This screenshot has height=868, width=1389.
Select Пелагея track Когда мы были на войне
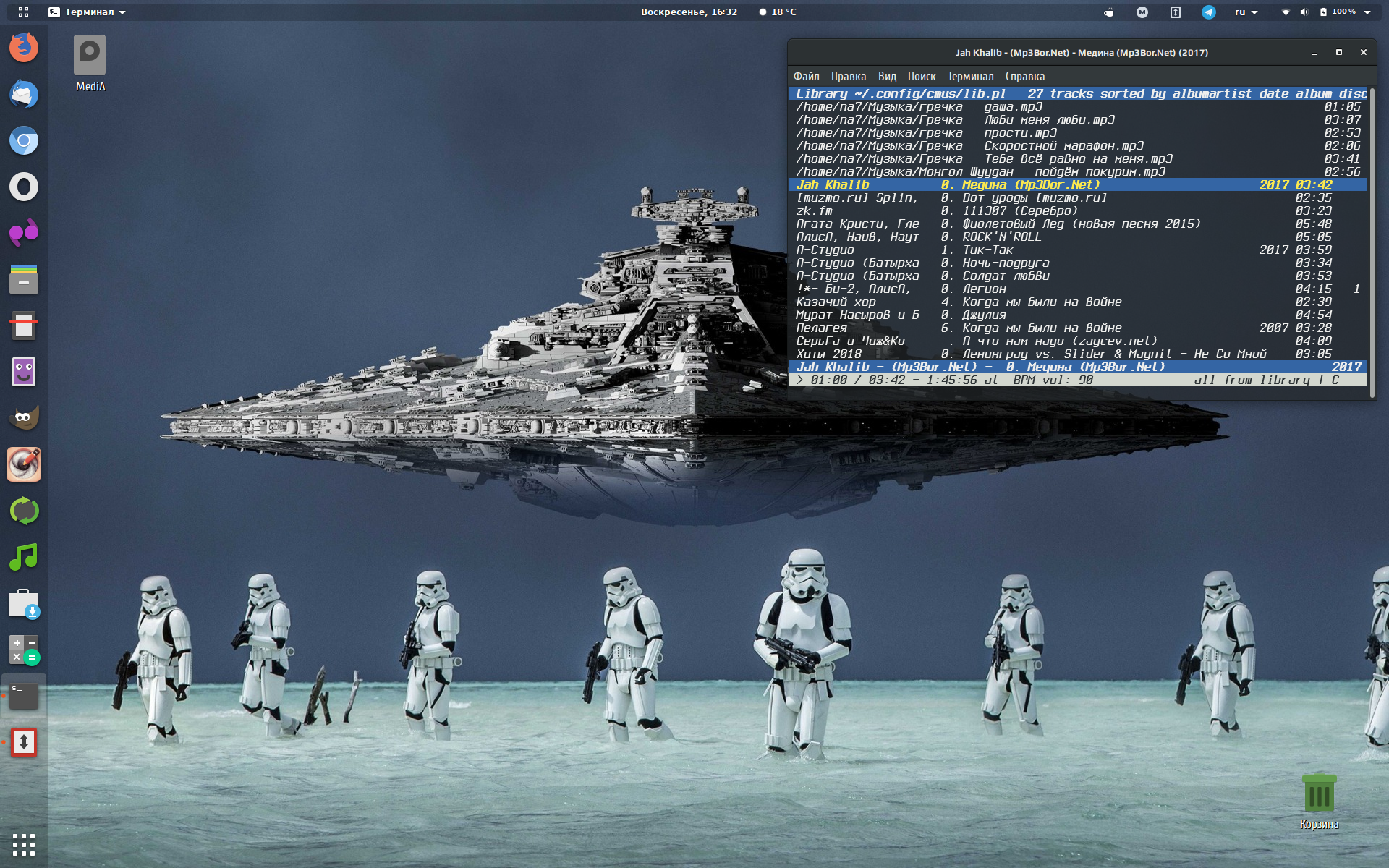point(1078,328)
